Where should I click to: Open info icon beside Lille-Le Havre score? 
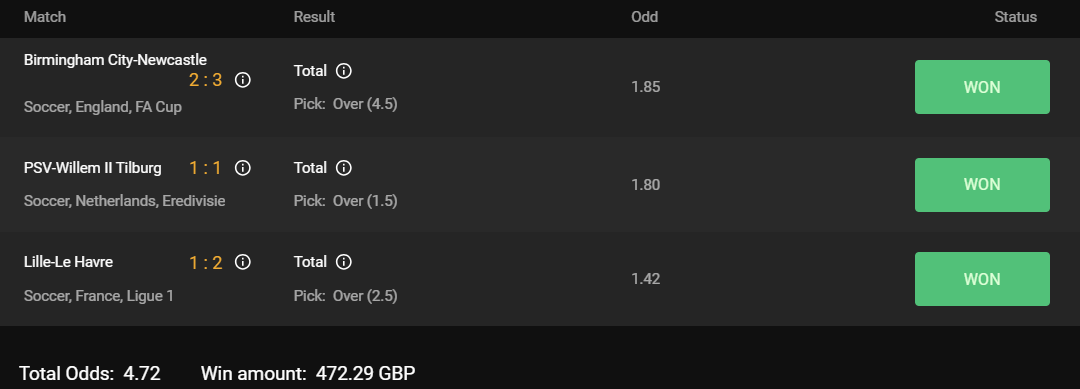click(242, 262)
